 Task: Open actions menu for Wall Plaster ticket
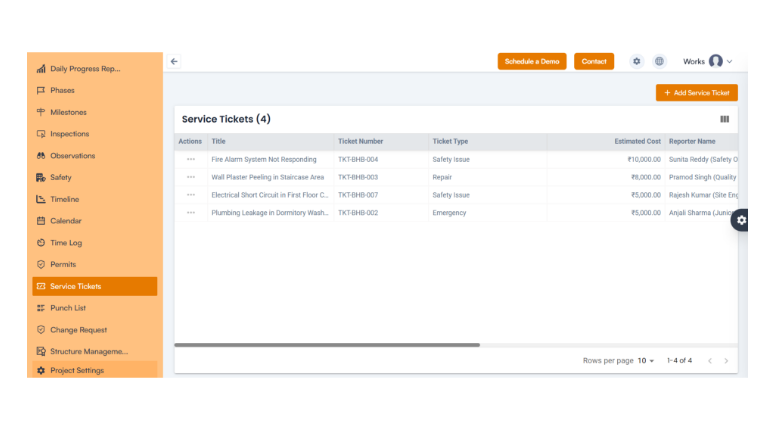pos(190,177)
